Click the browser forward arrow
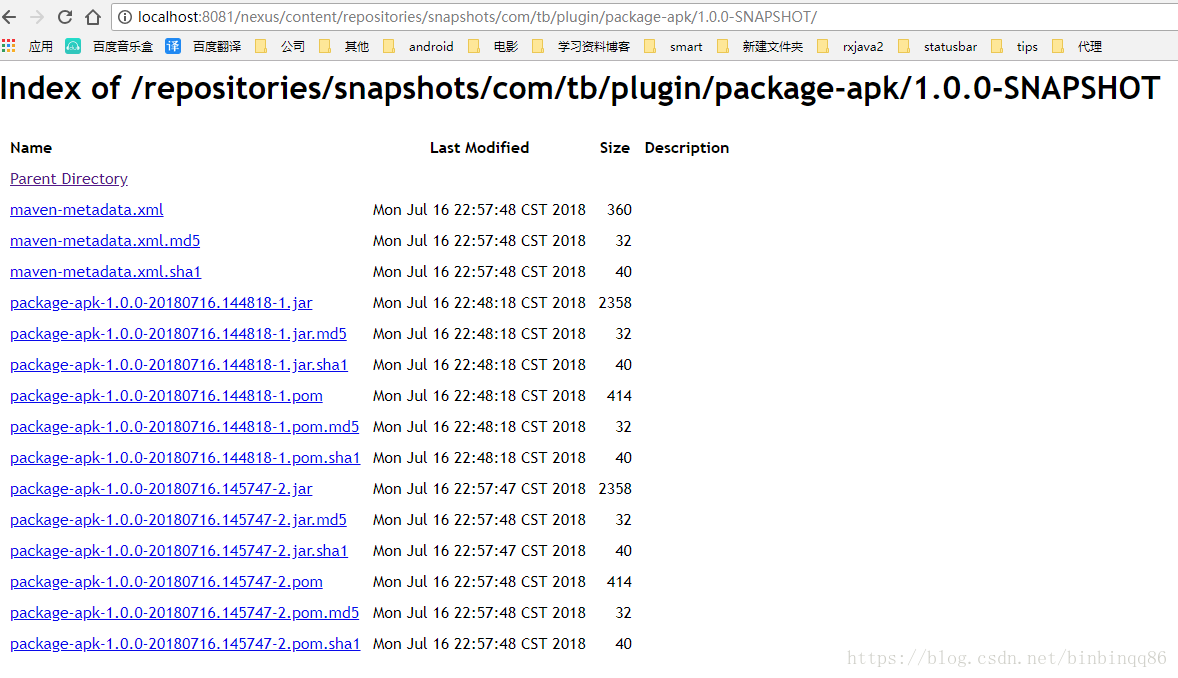Image resolution: width=1178 pixels, height=678 pixels. (x=37, y=17)
